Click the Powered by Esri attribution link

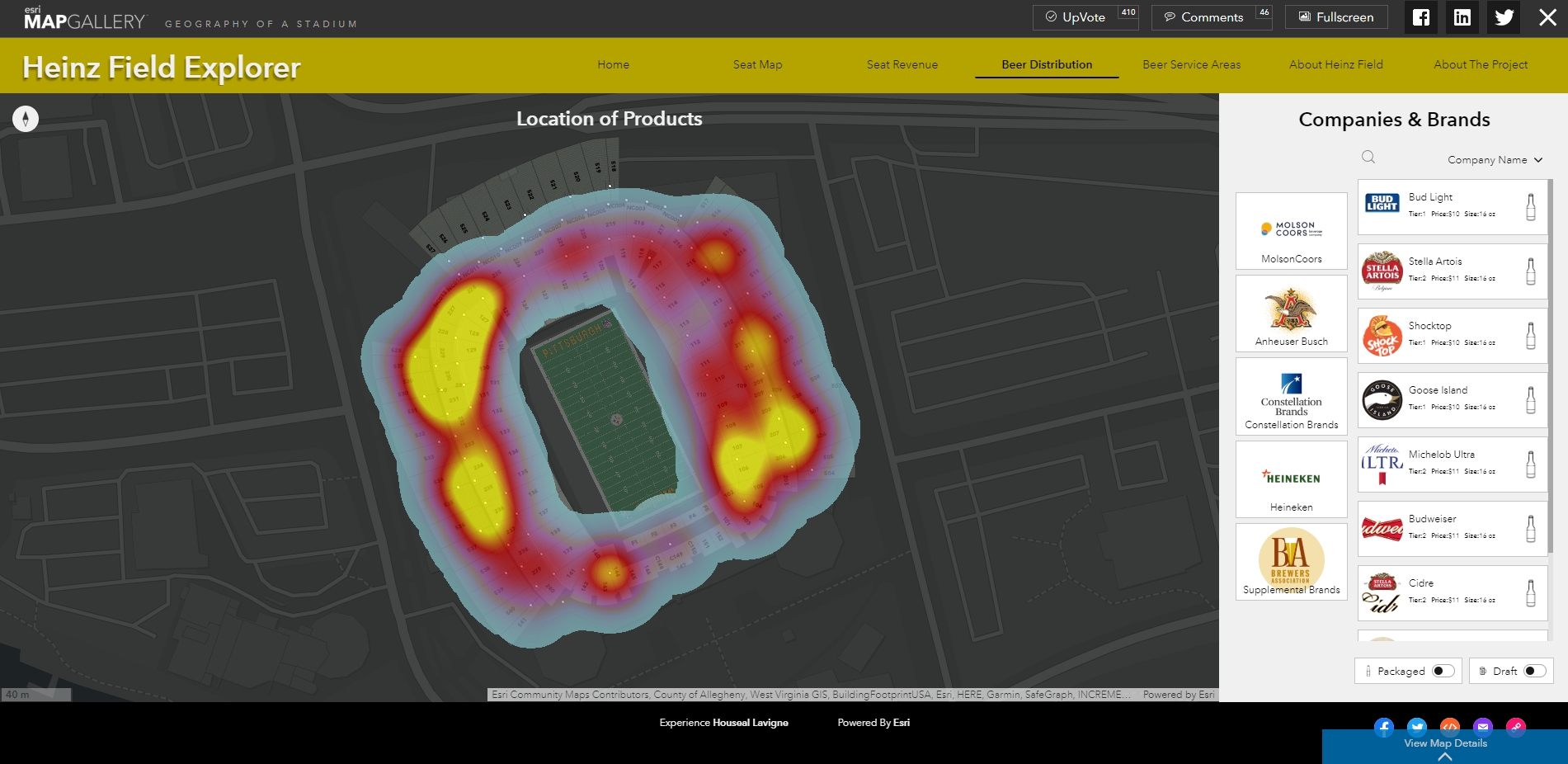(x=1179, y=695)
